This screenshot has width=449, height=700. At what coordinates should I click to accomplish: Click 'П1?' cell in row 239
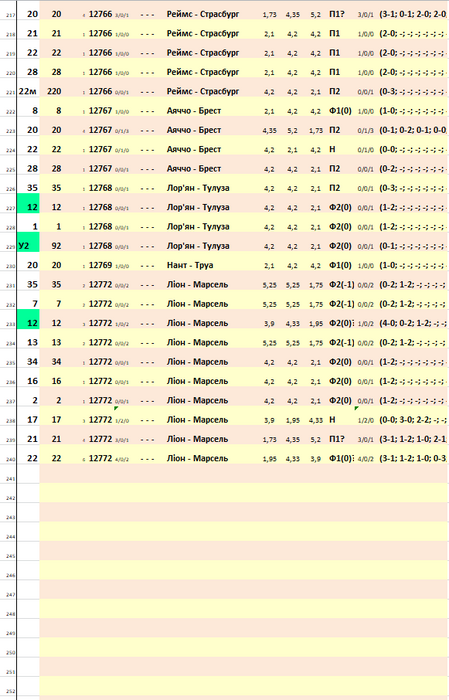(x=337, y=439)
